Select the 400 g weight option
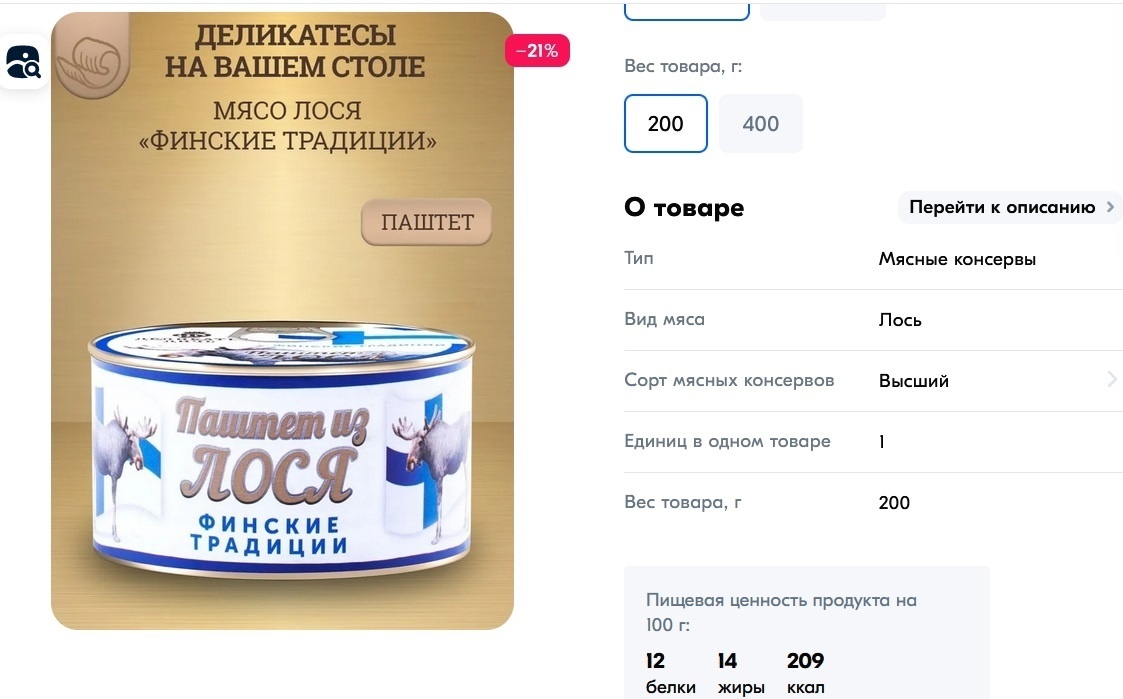Viewport: 1123px width, 699px height. [761, 123]
